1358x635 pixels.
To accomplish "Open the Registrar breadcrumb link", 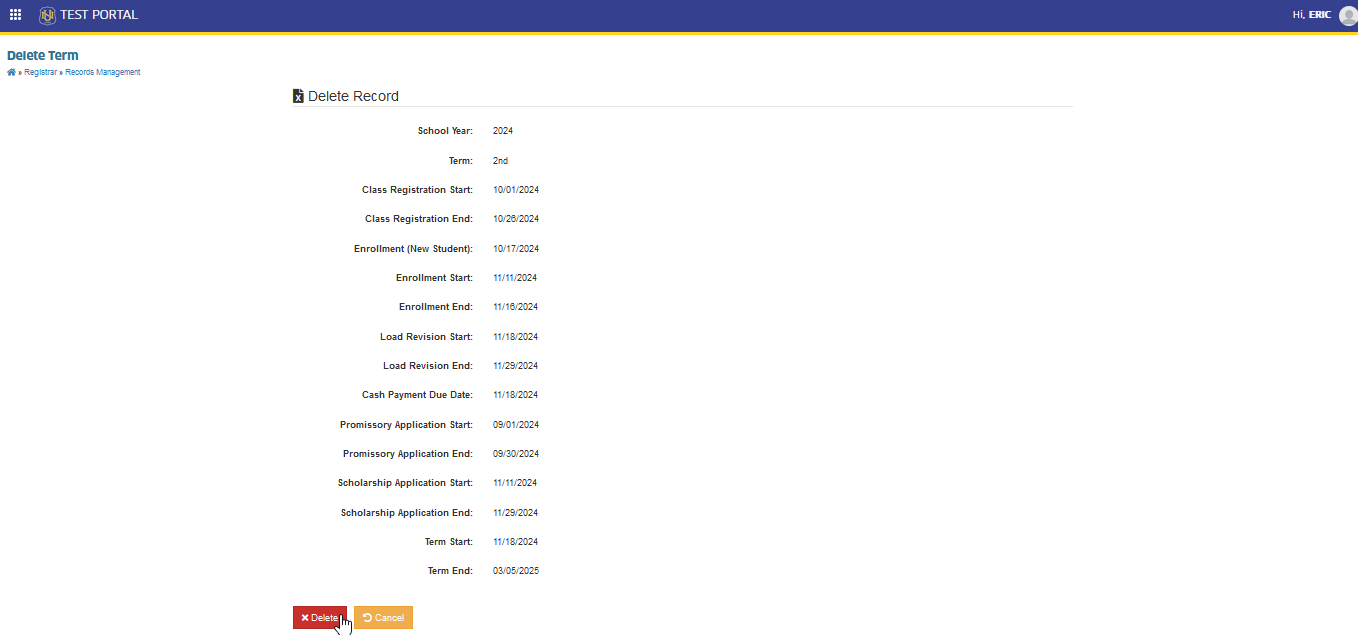I will coord(40,73).
